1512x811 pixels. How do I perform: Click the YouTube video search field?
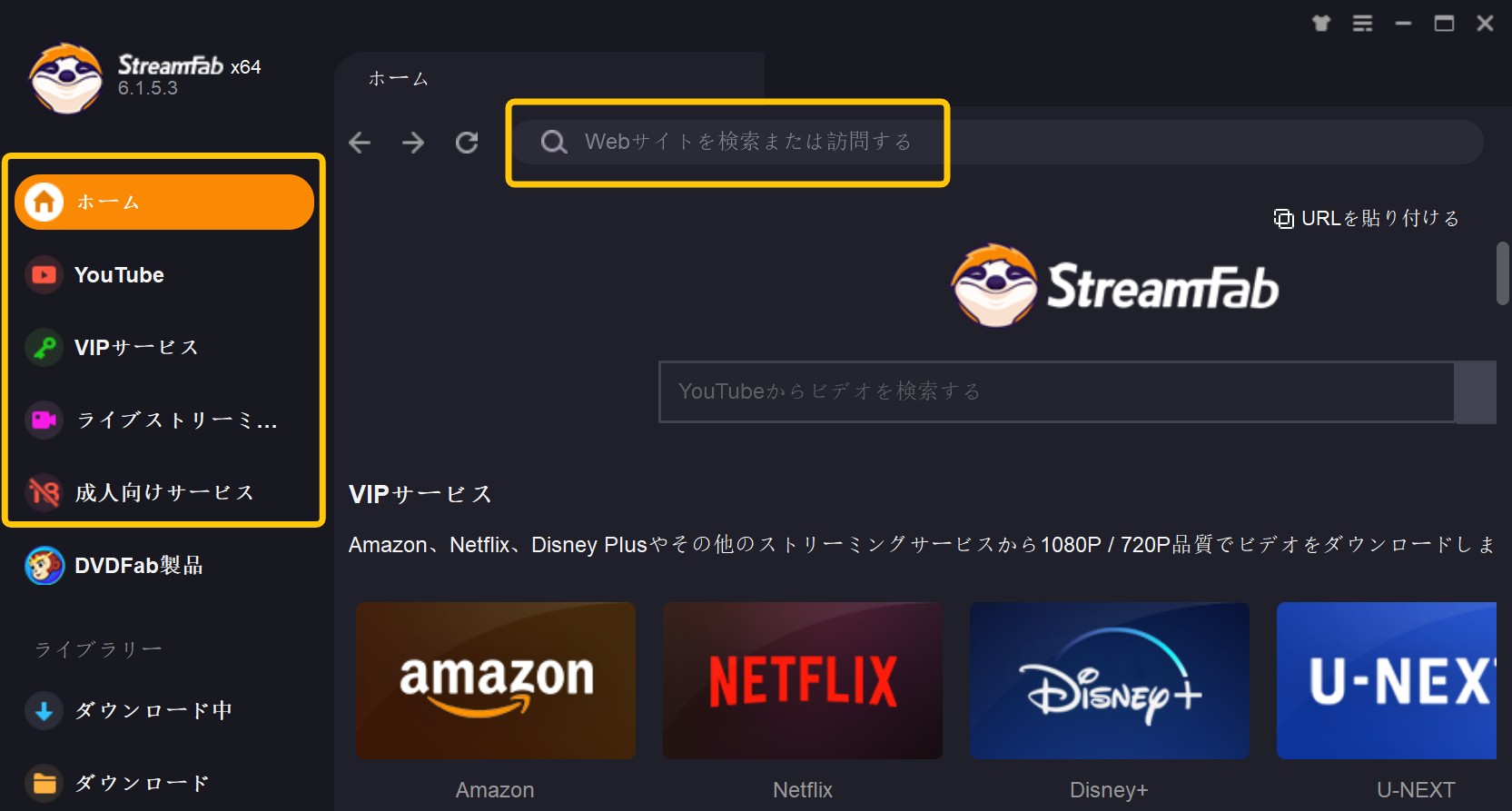pyautogui.click(x=1056, y=391)
